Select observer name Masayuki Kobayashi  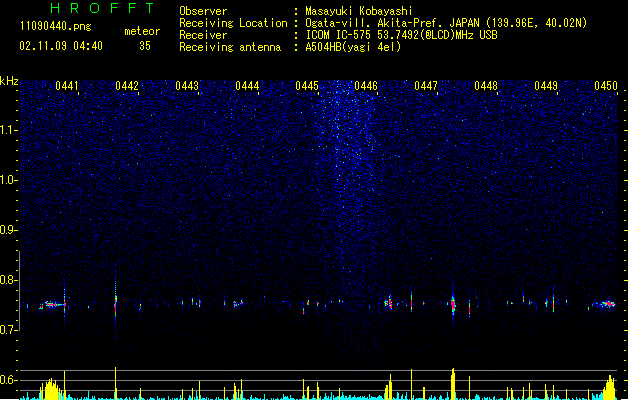point(359,11)
